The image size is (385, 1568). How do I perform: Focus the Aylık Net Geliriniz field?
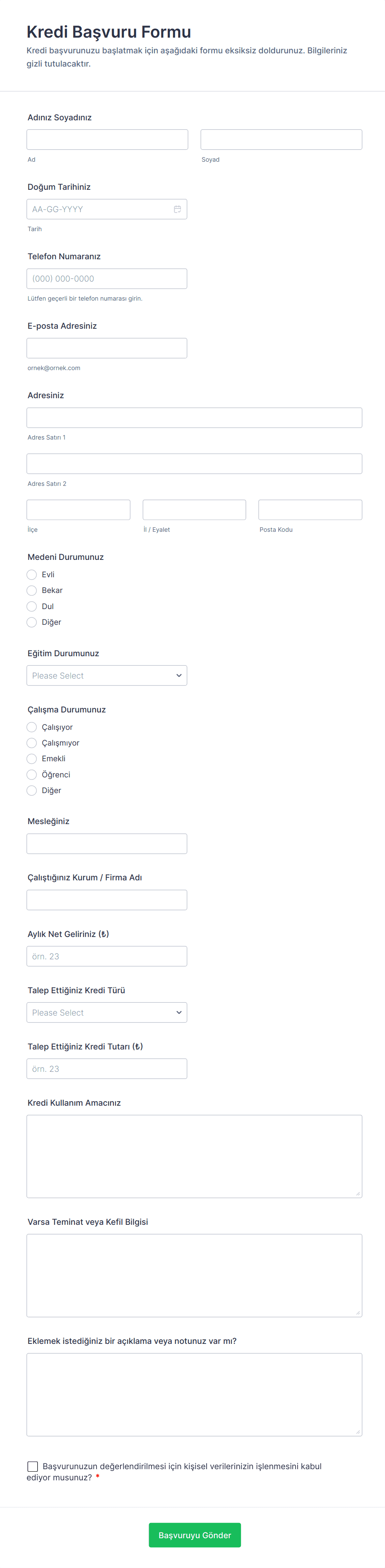(x=107, y=956)
